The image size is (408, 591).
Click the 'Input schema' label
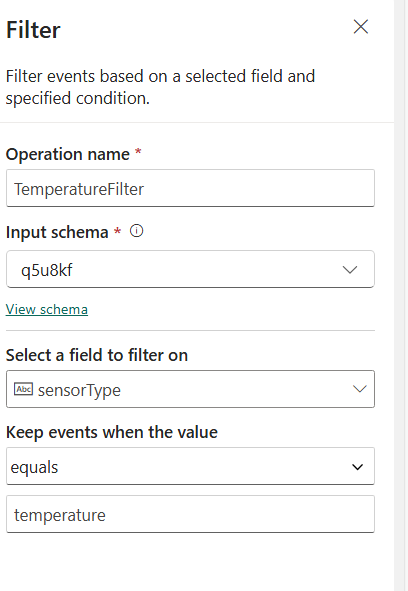57,232
